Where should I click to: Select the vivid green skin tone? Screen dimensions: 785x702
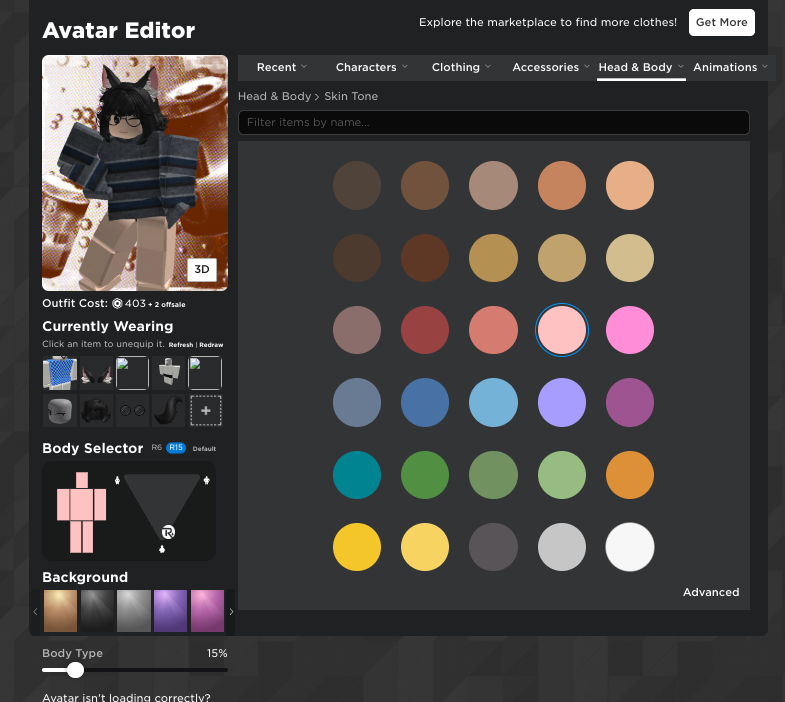tap(425, 475)
